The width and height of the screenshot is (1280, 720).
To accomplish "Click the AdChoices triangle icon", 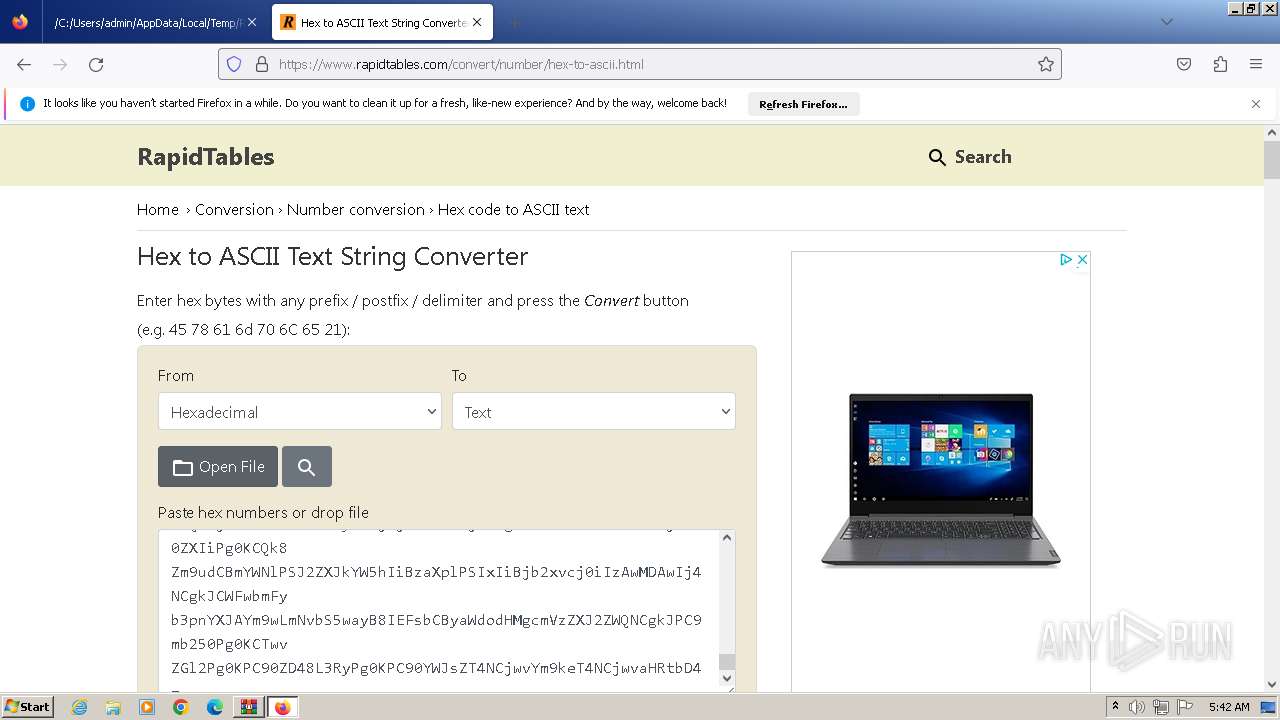I will [x=1066, y=260].
